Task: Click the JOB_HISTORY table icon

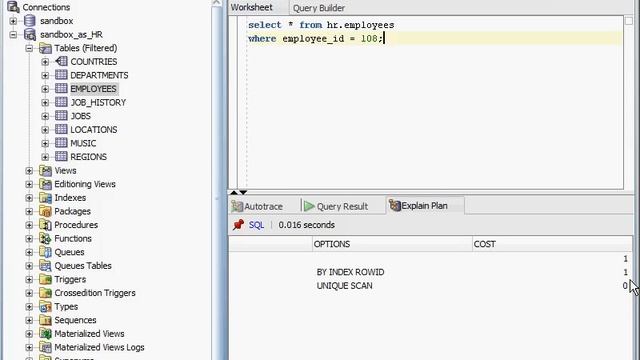Action: pyautogui.click(x=61, y=102)
